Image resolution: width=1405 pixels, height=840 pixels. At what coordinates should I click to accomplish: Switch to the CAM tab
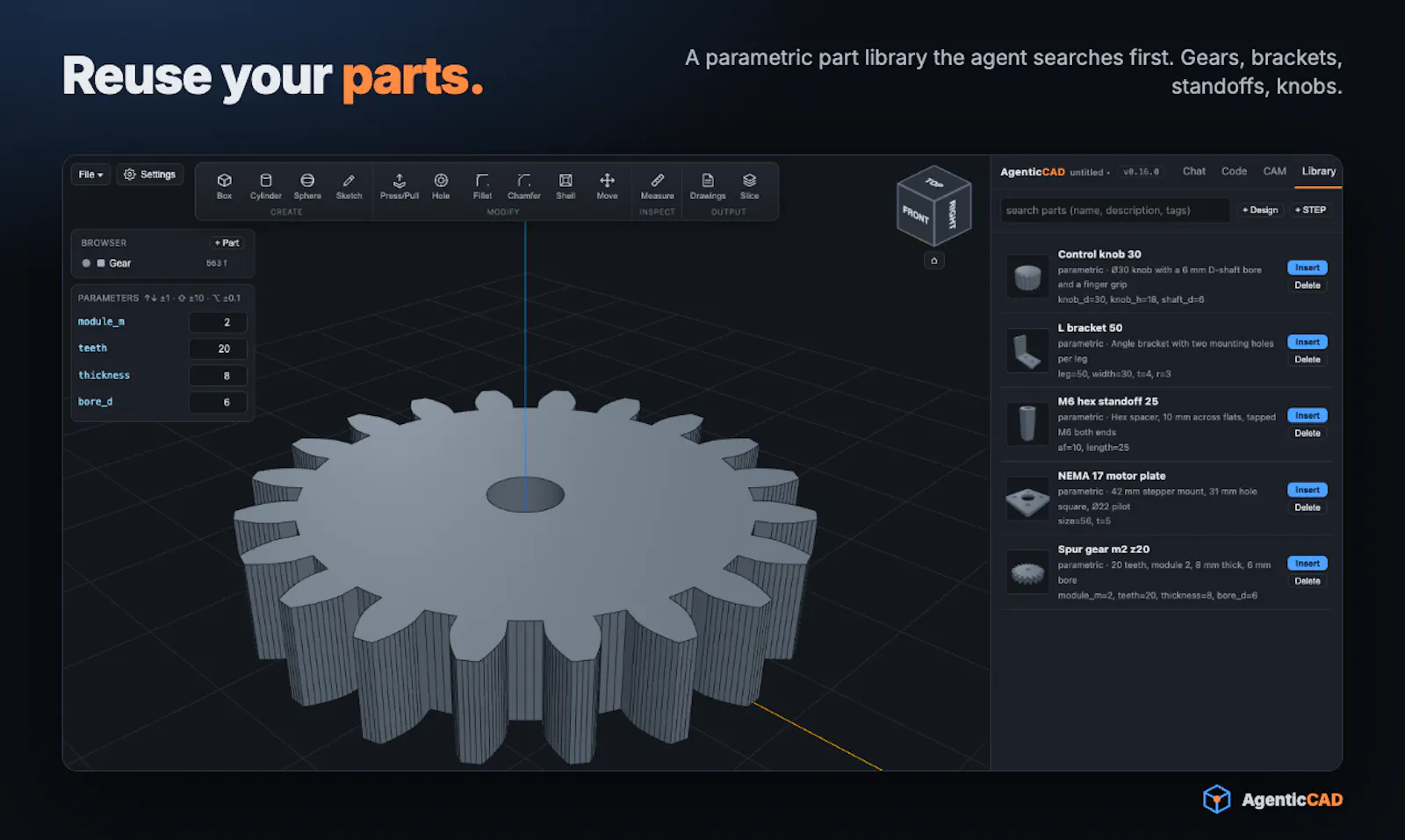tap(1274, 171)
